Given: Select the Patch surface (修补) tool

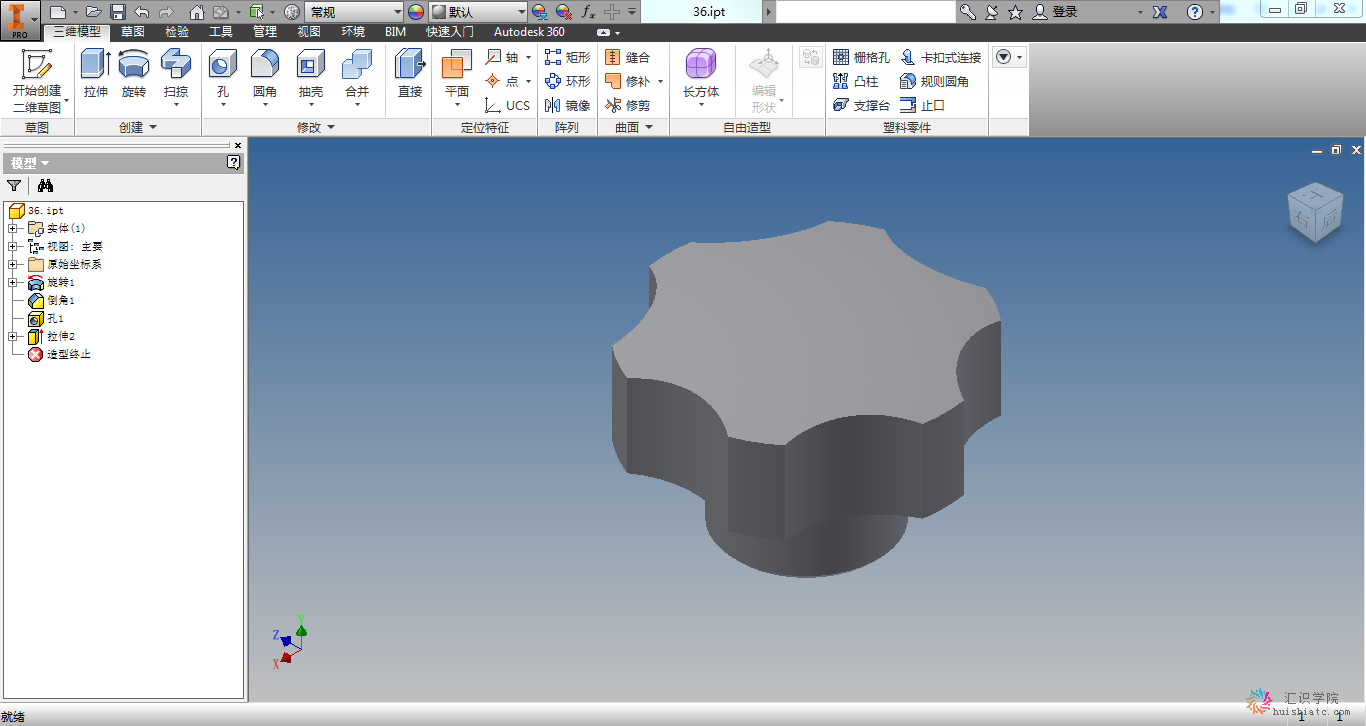Looking at the screenshot, I should tap(627, 81).
